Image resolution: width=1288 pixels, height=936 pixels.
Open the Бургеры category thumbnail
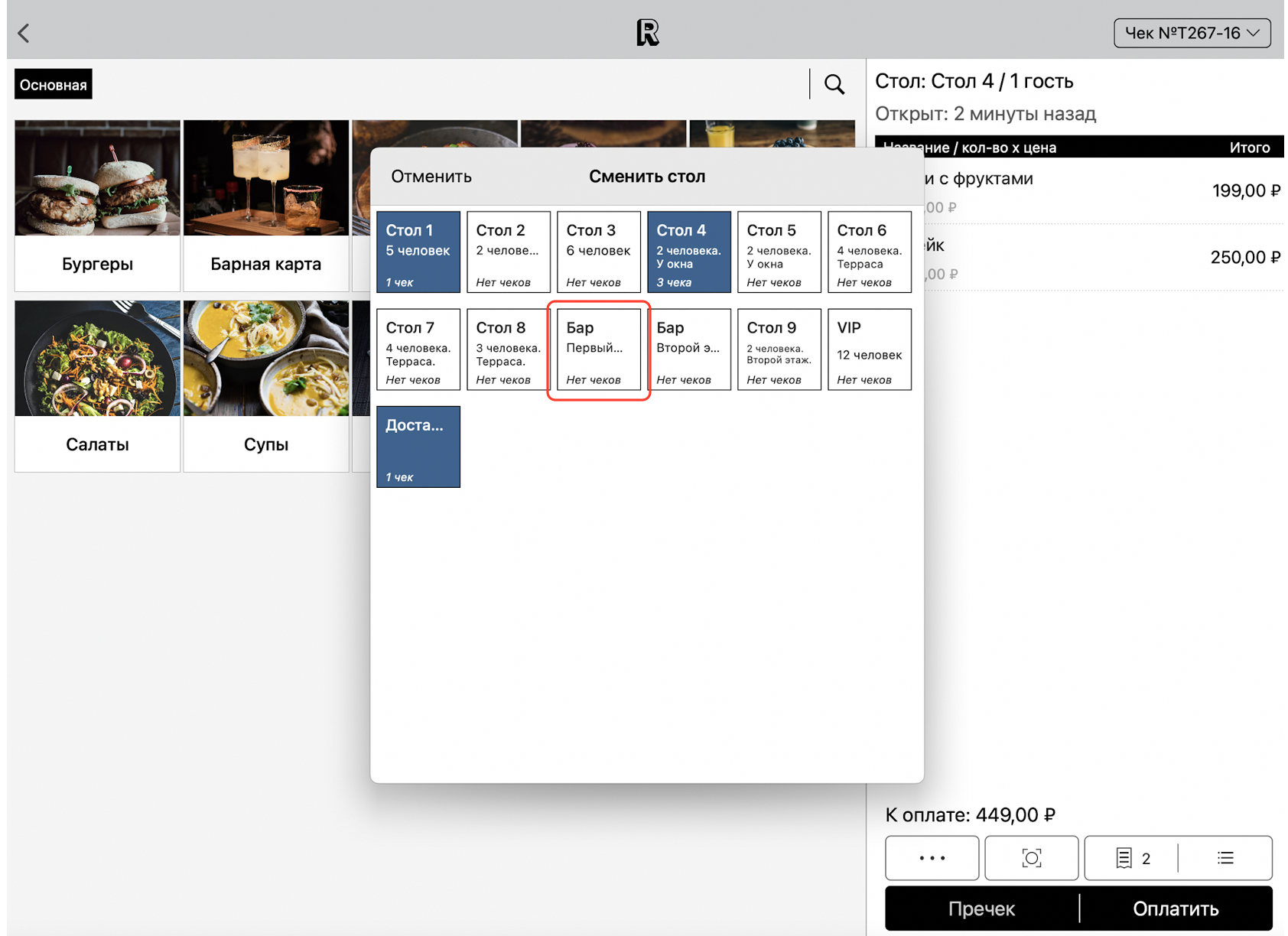(x=98, y=205)
